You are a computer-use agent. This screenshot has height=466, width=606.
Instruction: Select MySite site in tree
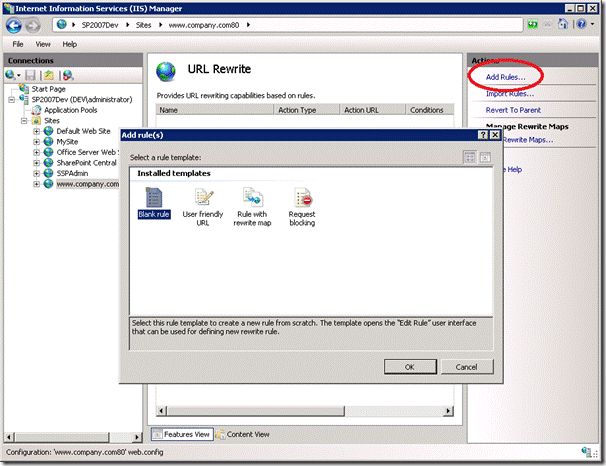tap(67, 142)
